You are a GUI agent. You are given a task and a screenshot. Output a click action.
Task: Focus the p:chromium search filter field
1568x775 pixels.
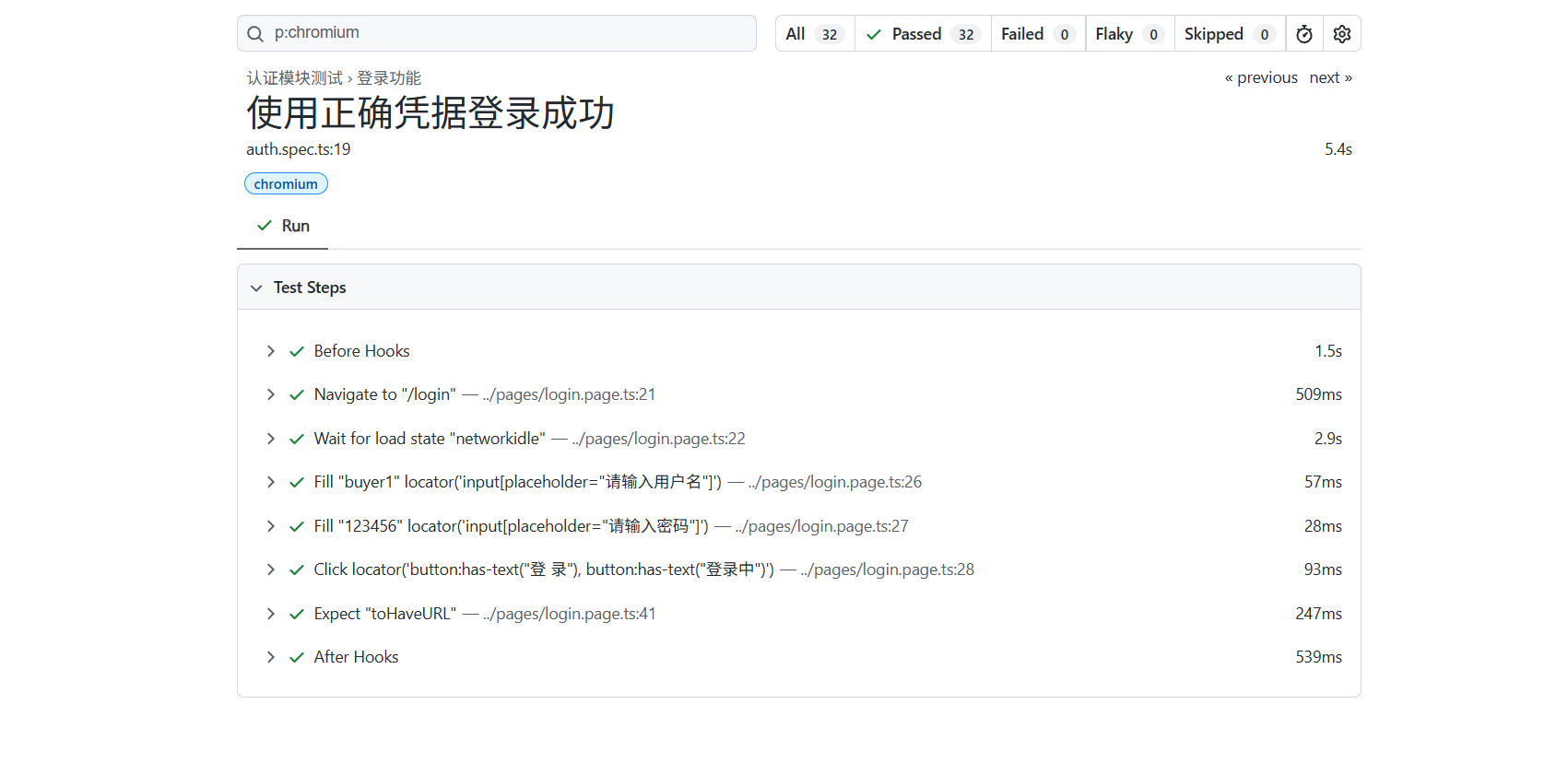[x=497, y=33]
